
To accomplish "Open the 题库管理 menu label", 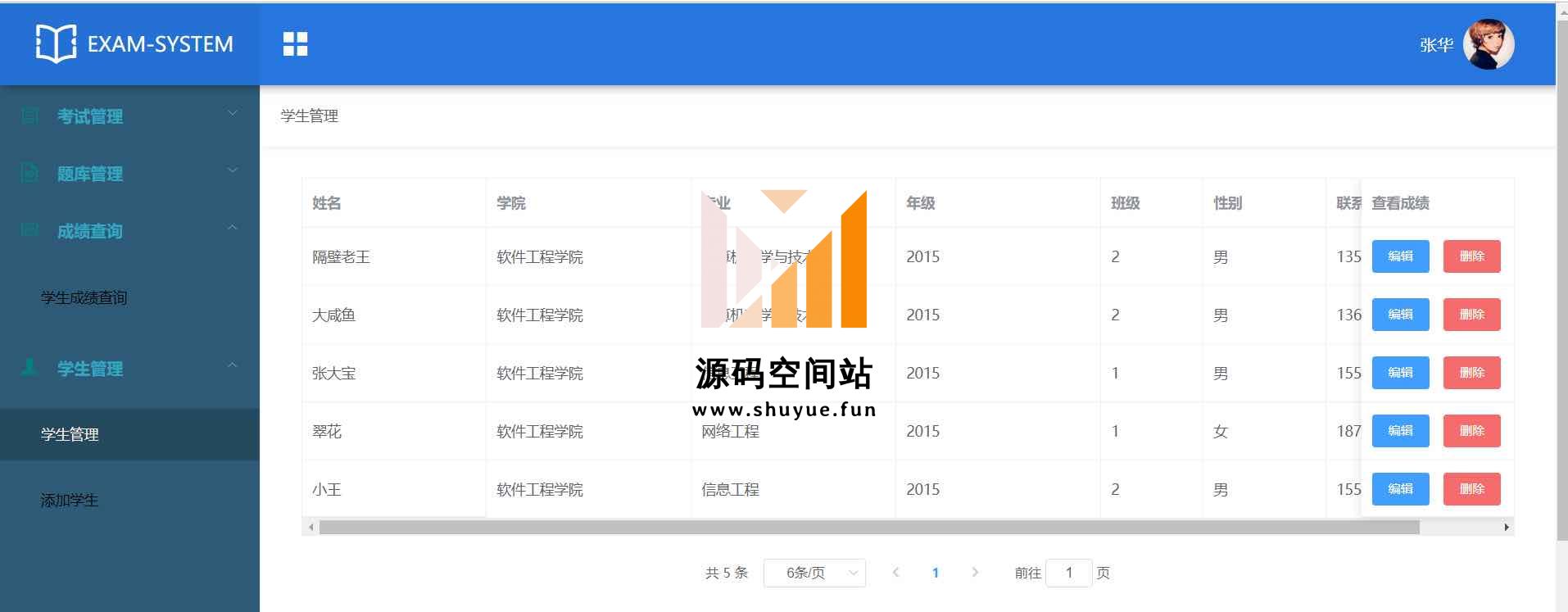I will [x=90, y=174].
